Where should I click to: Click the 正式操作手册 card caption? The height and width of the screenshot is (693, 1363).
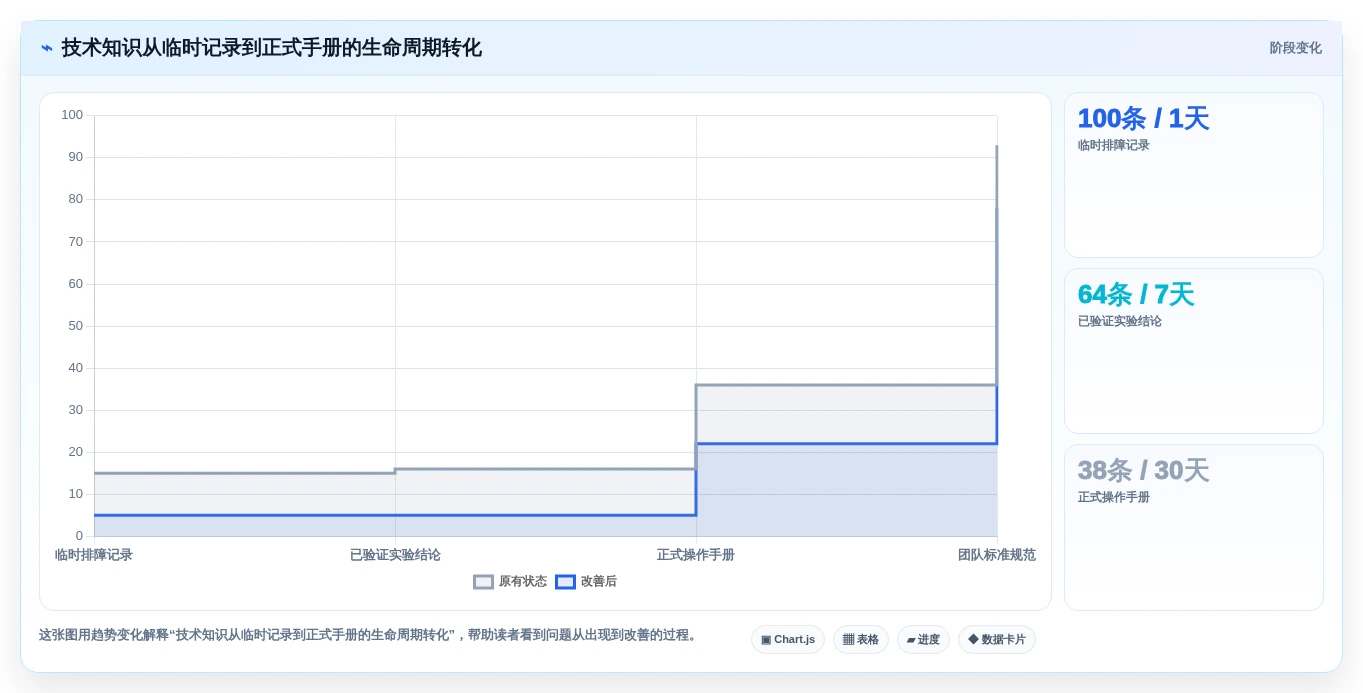click(1113, 497)
